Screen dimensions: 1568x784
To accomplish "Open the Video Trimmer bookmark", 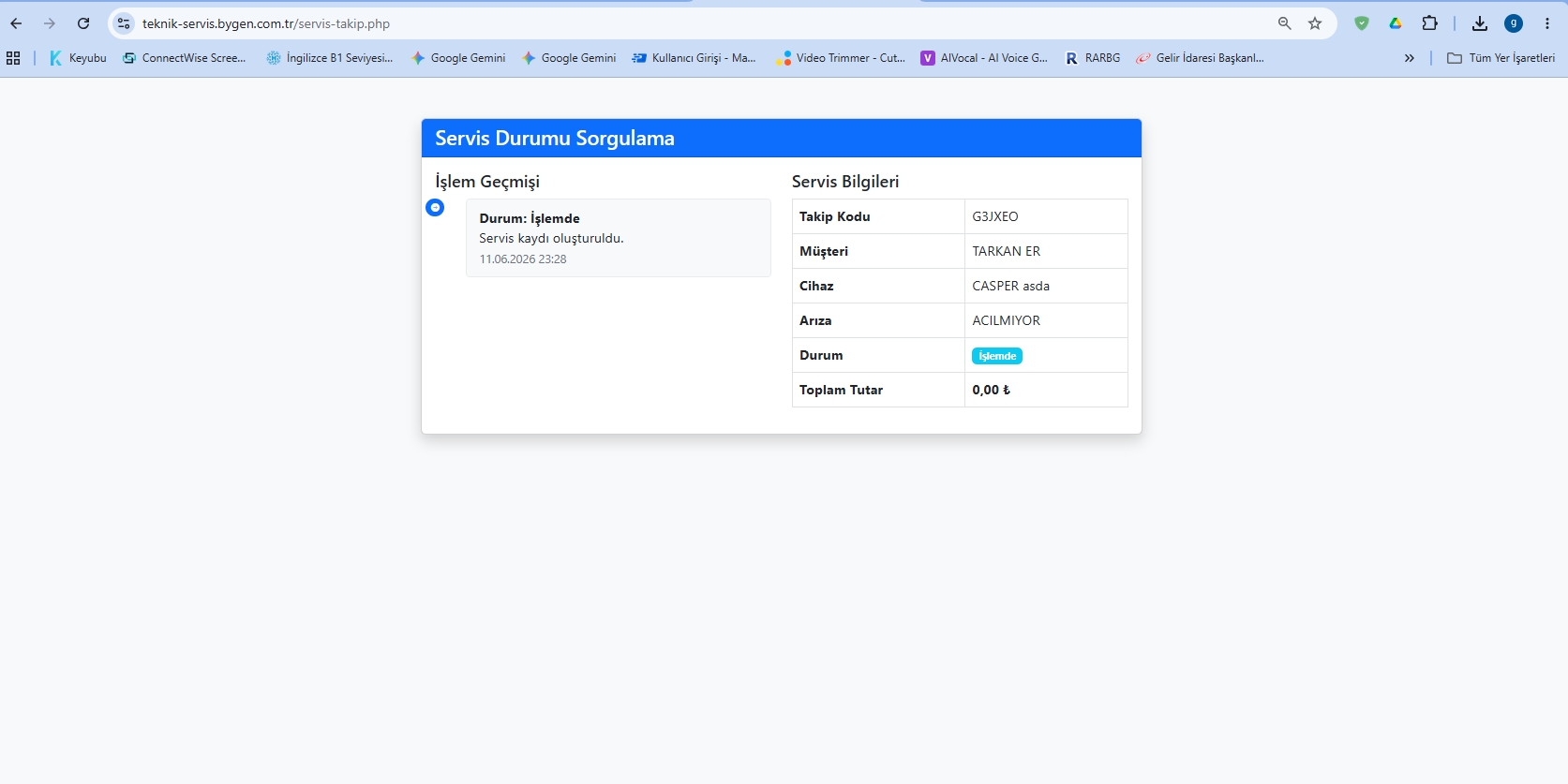I will (841, 58).
